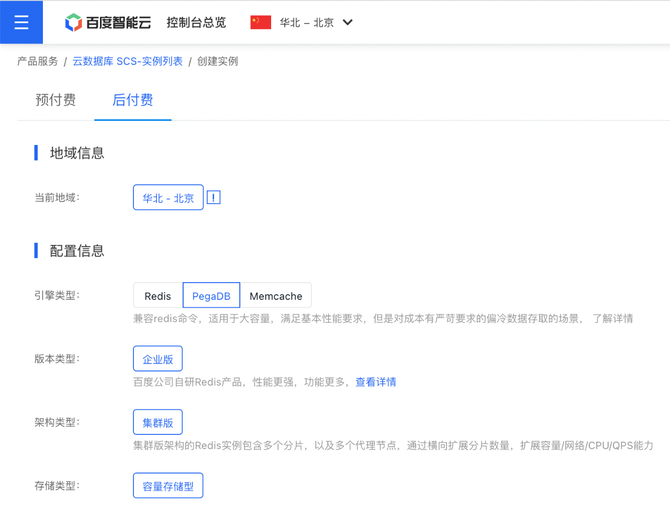Open the 华北 – 北京 region selector in header
Image resolution: width=670 pixels, height=505 pixels.
pyautogui.click(x=306, y=22)
